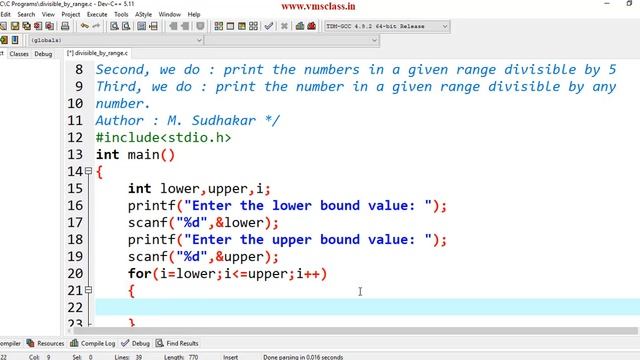Open the Project menu
This screenshot has height=360, width=640.
pyautogui.click(x=71, y=14)
